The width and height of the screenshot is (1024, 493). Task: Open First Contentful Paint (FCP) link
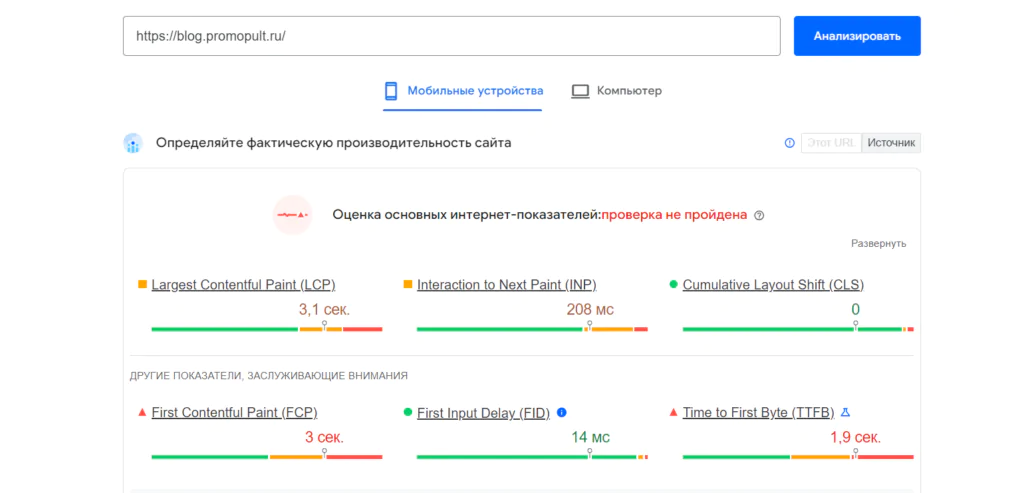234,413
